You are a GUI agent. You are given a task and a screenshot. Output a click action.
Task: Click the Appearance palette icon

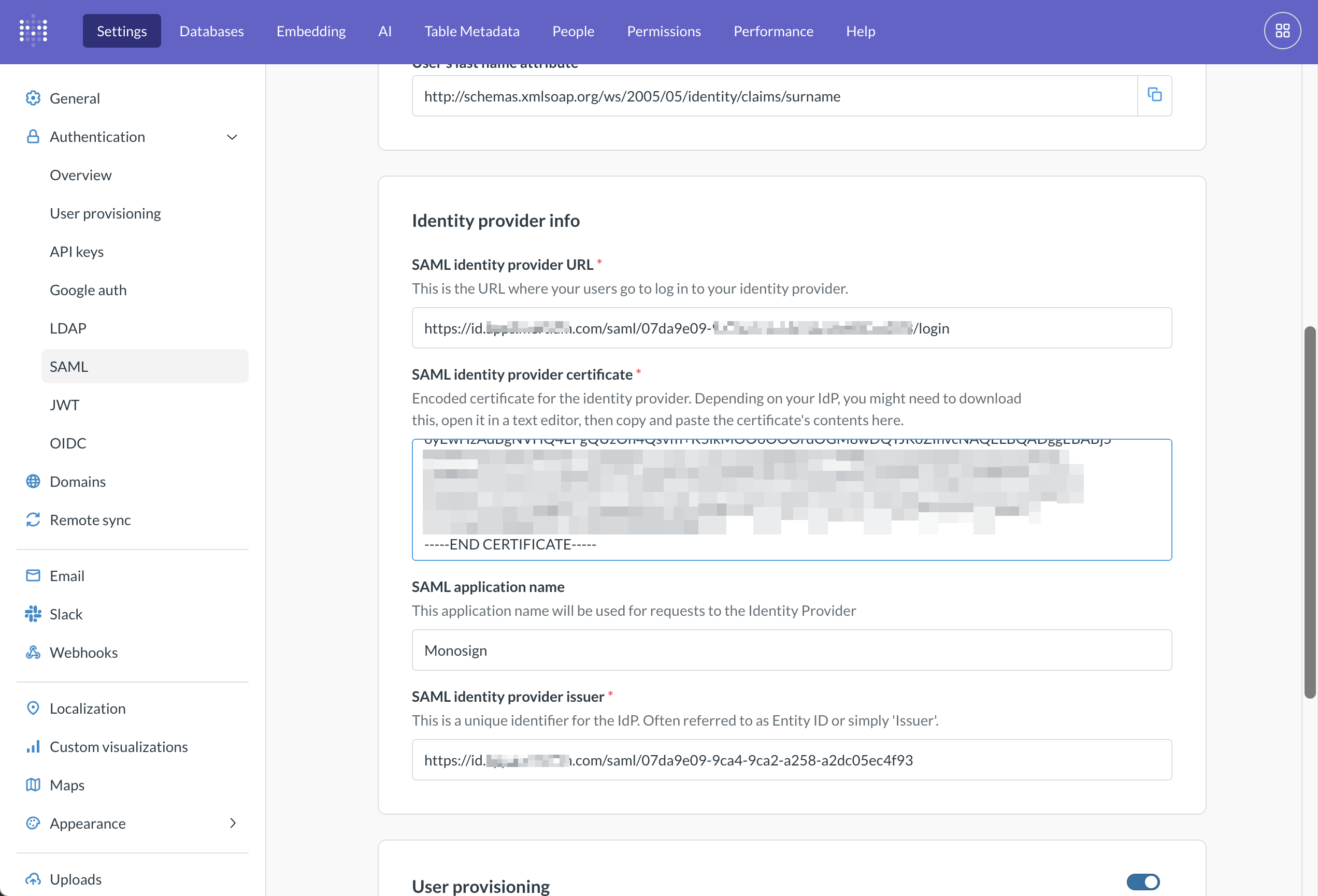point(33,823)
